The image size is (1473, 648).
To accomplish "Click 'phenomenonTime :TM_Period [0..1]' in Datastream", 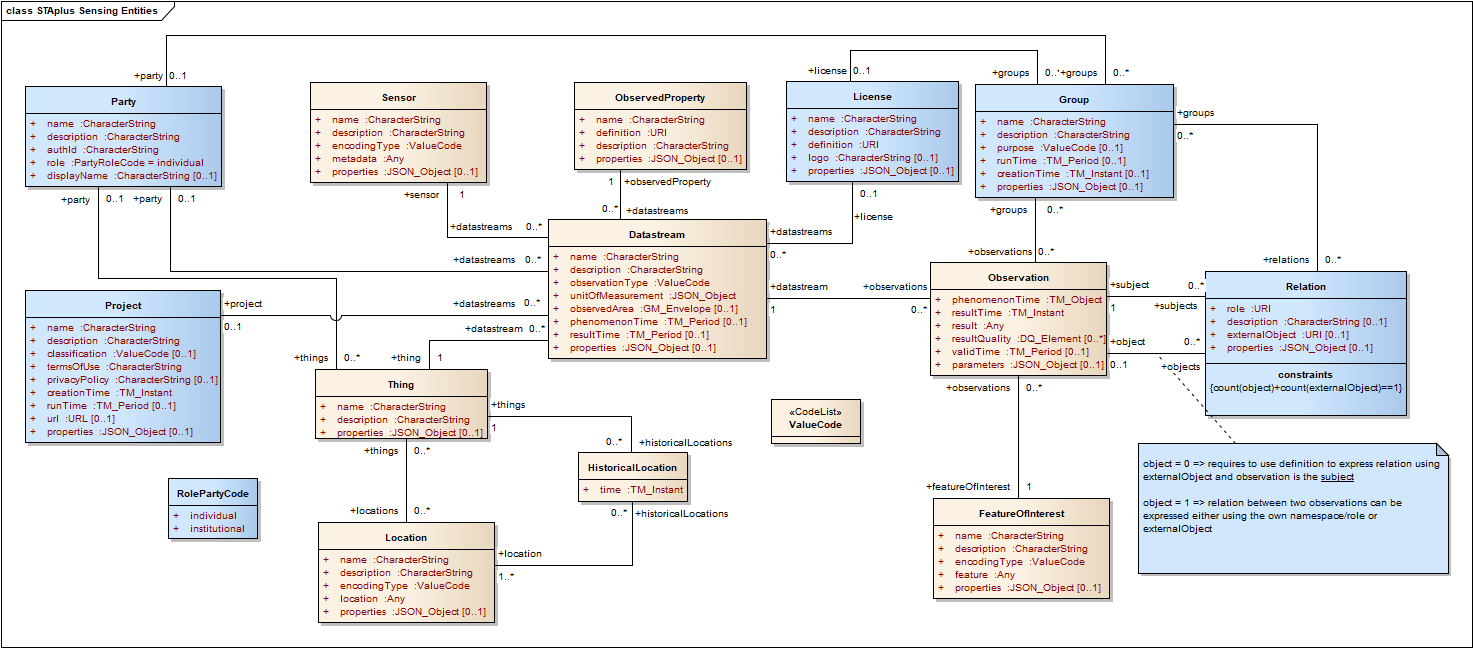I will coord(659,322).
